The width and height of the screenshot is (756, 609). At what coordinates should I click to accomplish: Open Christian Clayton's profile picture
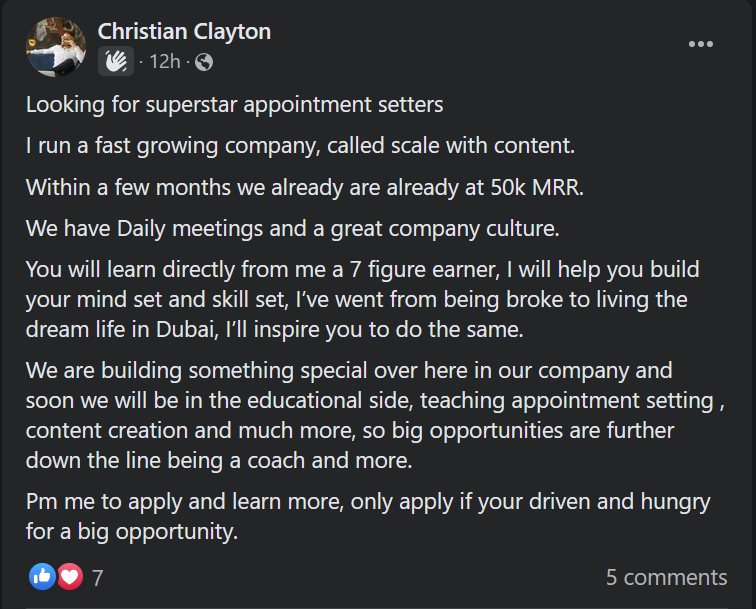tap(56, 47)
